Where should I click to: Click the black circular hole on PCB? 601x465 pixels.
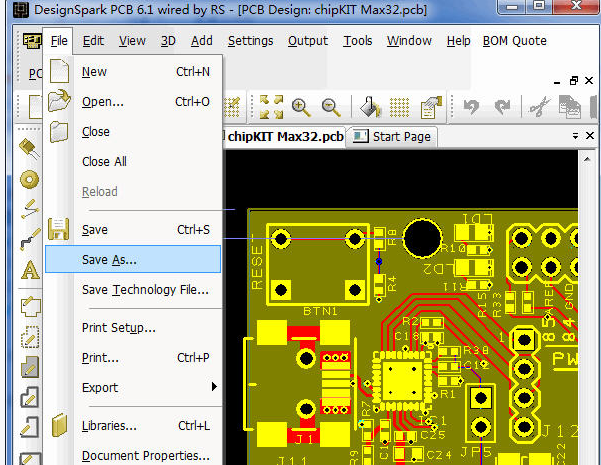424,238
